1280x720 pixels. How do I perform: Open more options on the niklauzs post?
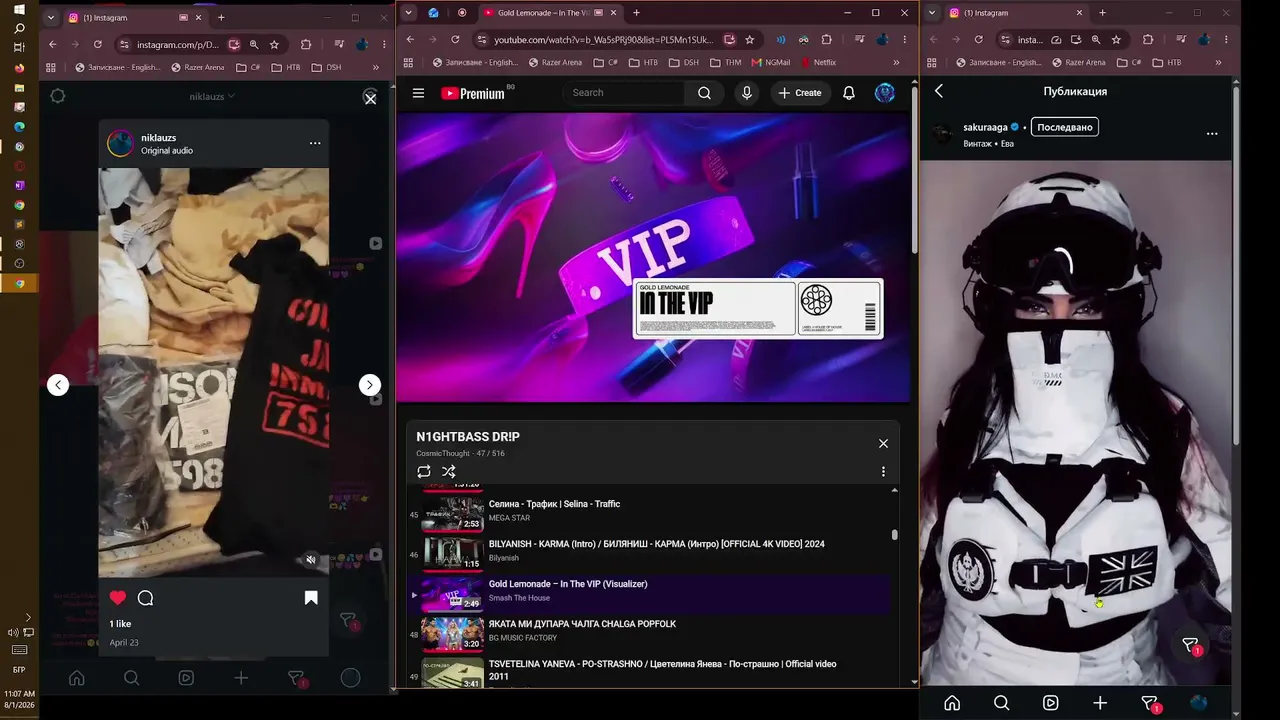pyautogui.click(x=315, y=143)
